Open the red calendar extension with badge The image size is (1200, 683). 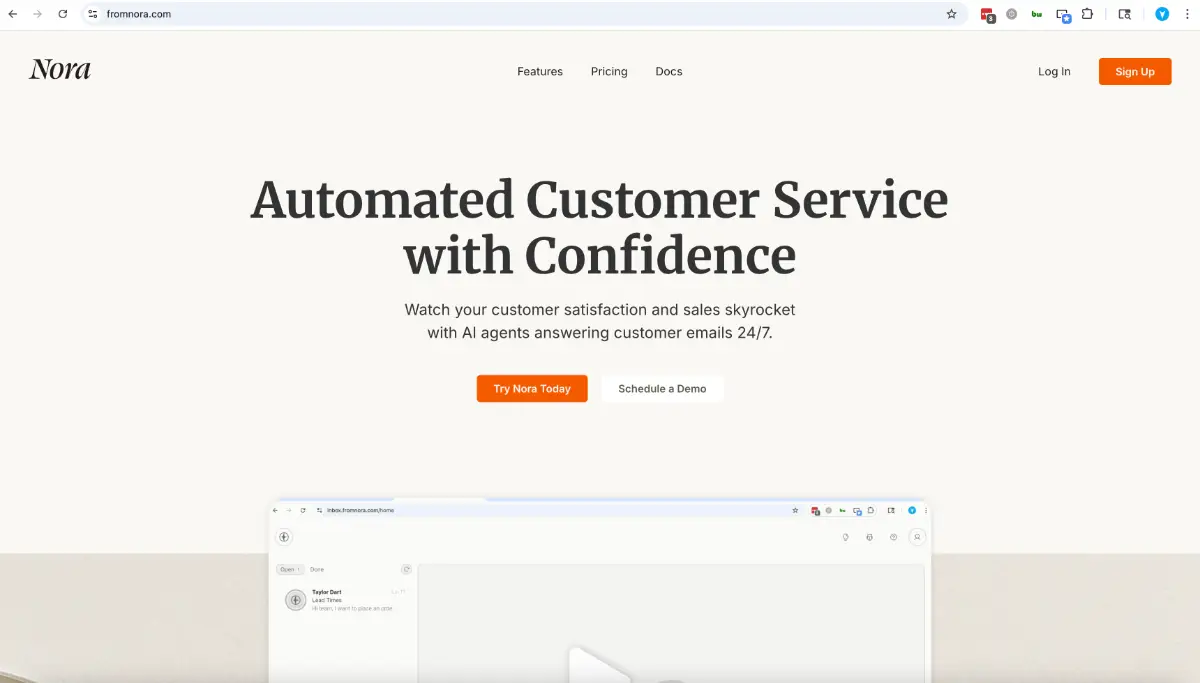pos(987,15)
